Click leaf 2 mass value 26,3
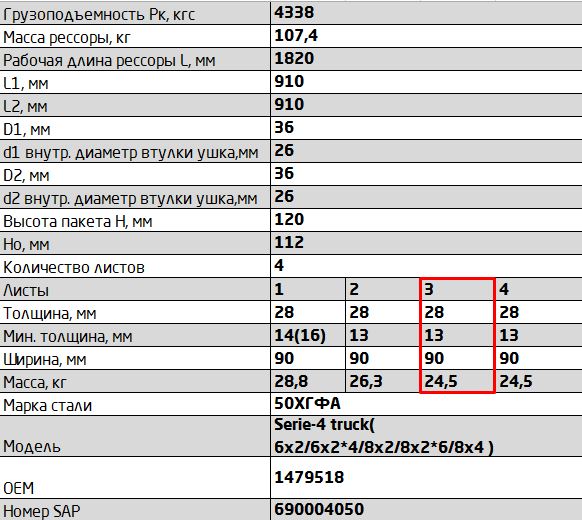This screenshot has width=582, height=520. [383, 381]
